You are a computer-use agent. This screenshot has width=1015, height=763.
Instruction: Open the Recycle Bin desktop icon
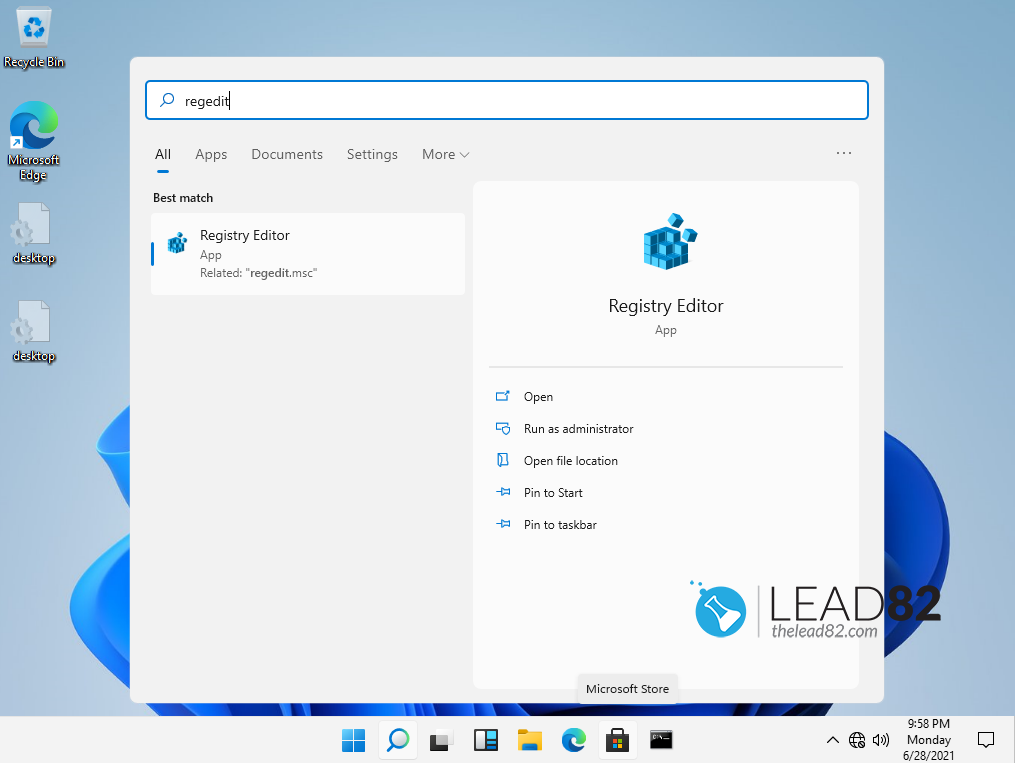coord(34,36)
